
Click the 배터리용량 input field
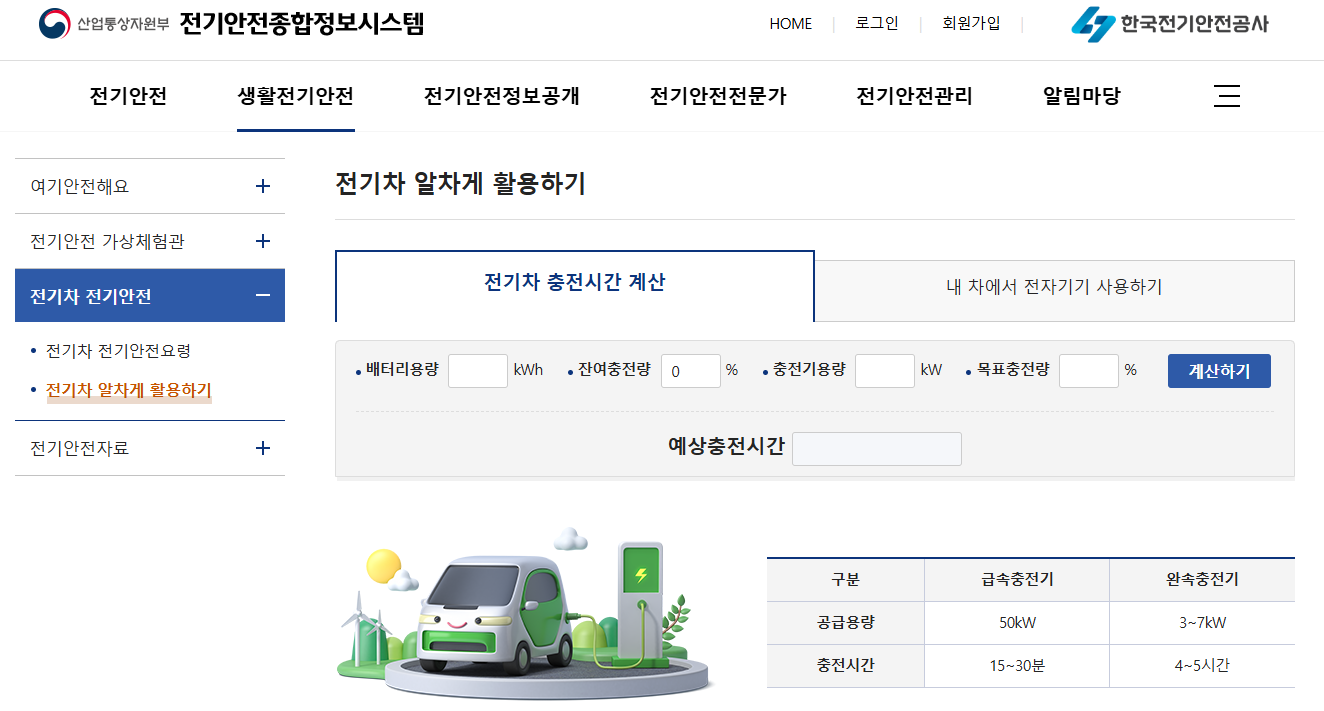tap(478, 370)
